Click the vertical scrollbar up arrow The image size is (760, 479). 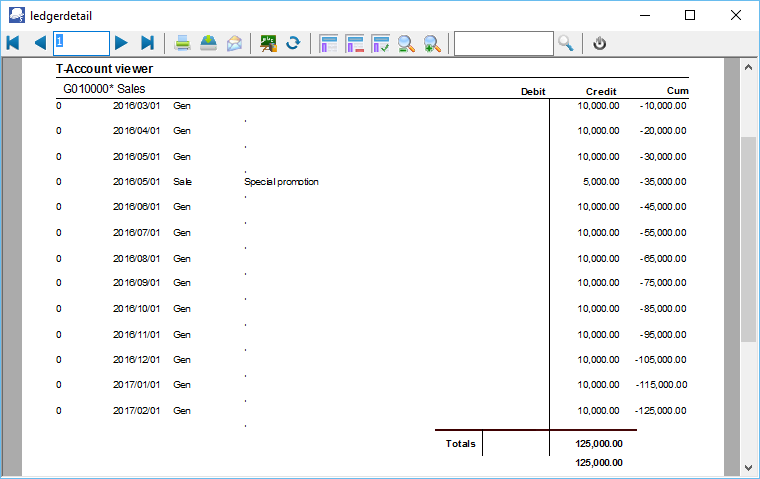(748, 67)
